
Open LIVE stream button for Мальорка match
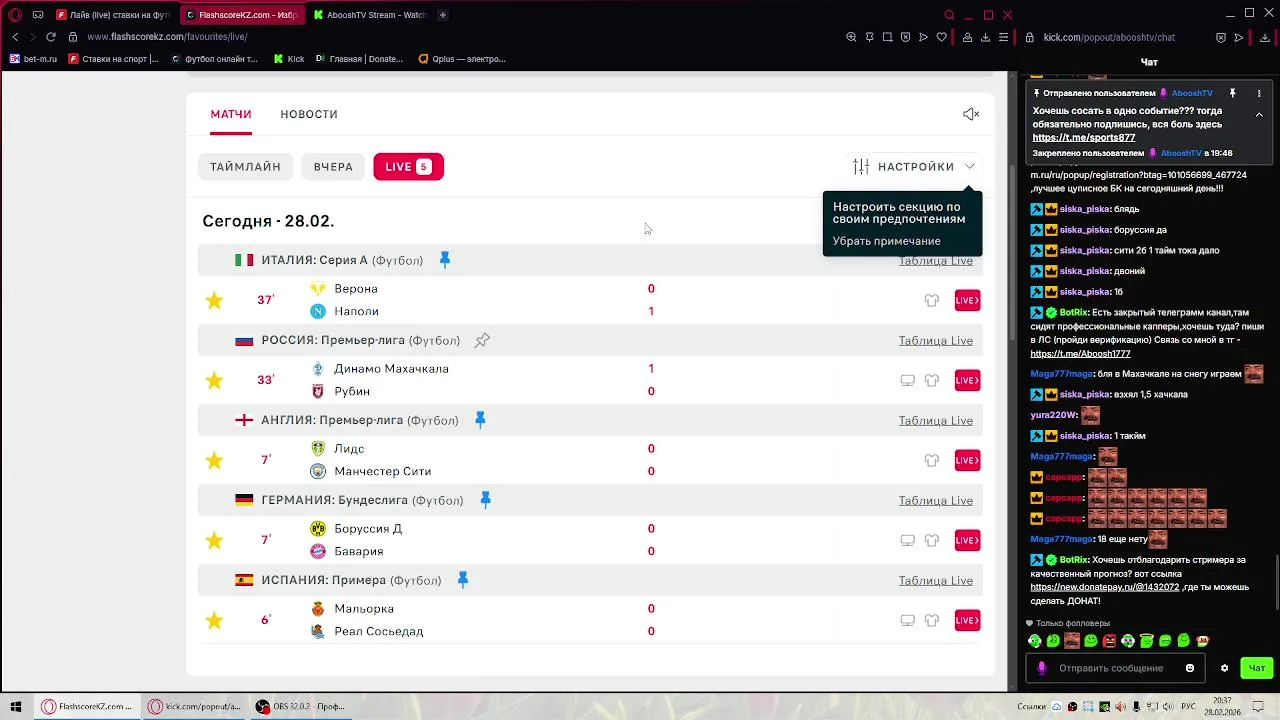[967, 620]
